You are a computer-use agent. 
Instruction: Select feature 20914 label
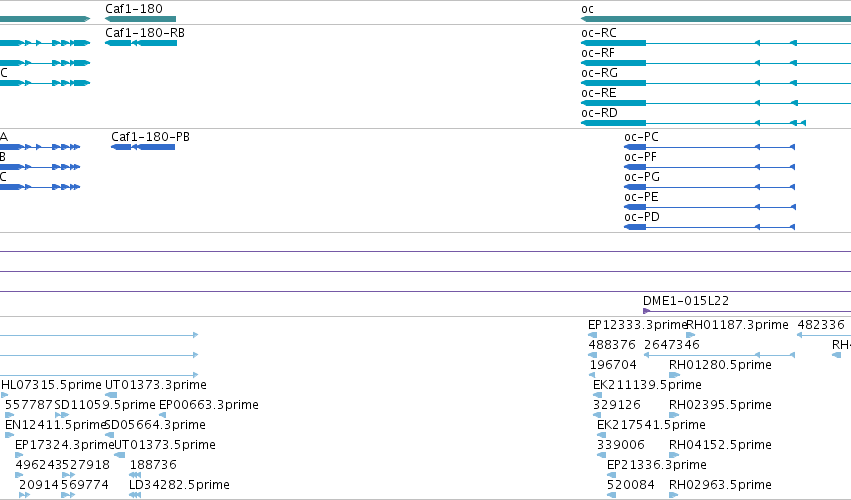[x=39, y=485]
